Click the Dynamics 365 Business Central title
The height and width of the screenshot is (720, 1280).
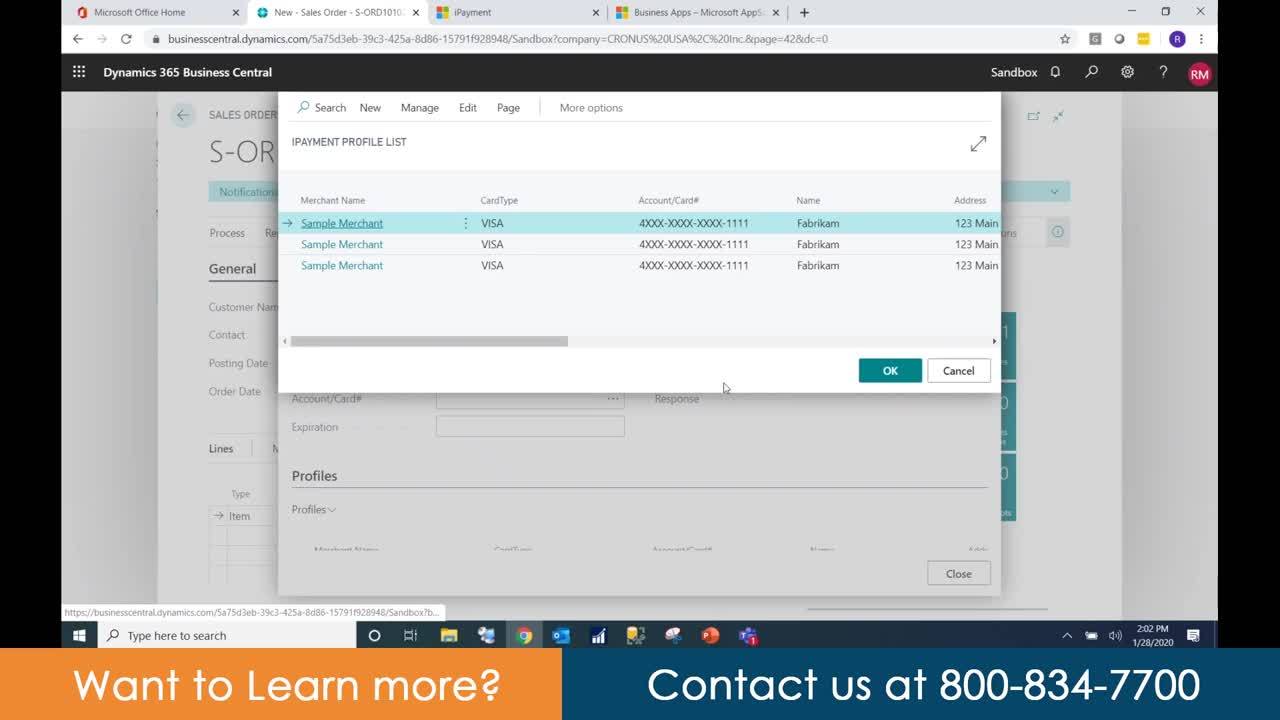(188, 72)
